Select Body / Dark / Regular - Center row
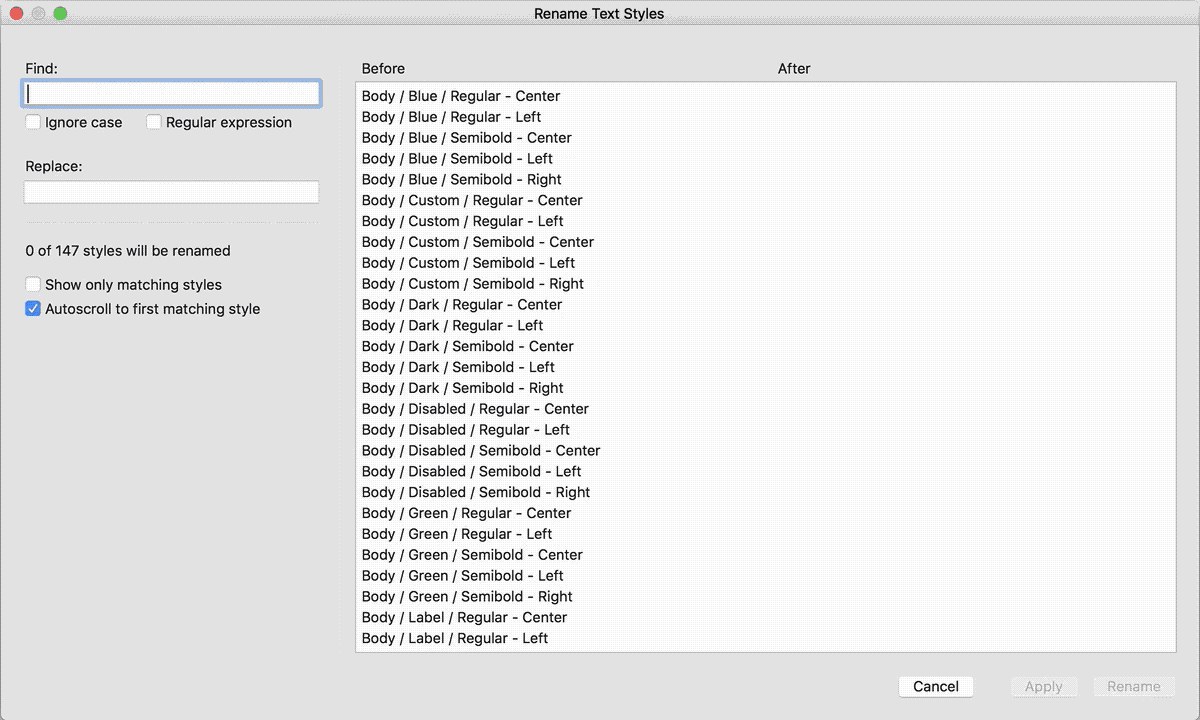Image resolution: width=1200 pixels, height=720 pixels. tap(766, 305)
